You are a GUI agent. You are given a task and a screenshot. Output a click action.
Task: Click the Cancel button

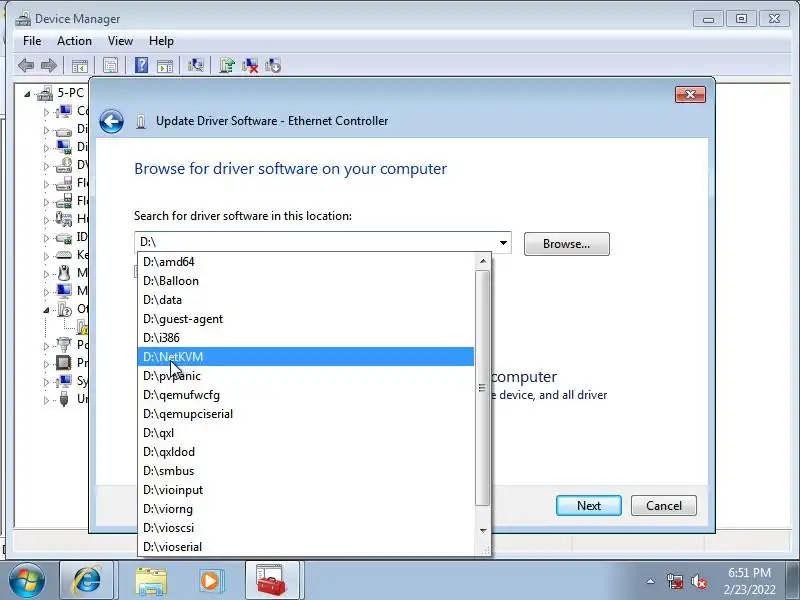tap(664, 506)
